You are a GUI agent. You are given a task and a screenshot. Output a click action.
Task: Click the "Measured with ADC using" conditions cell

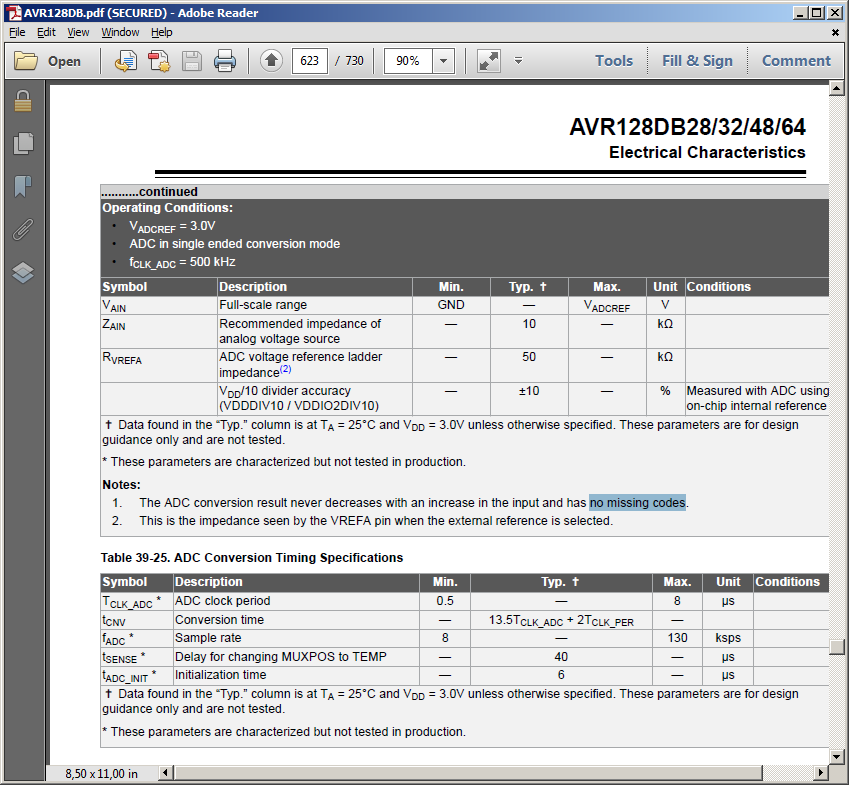(x=757, y=398)
